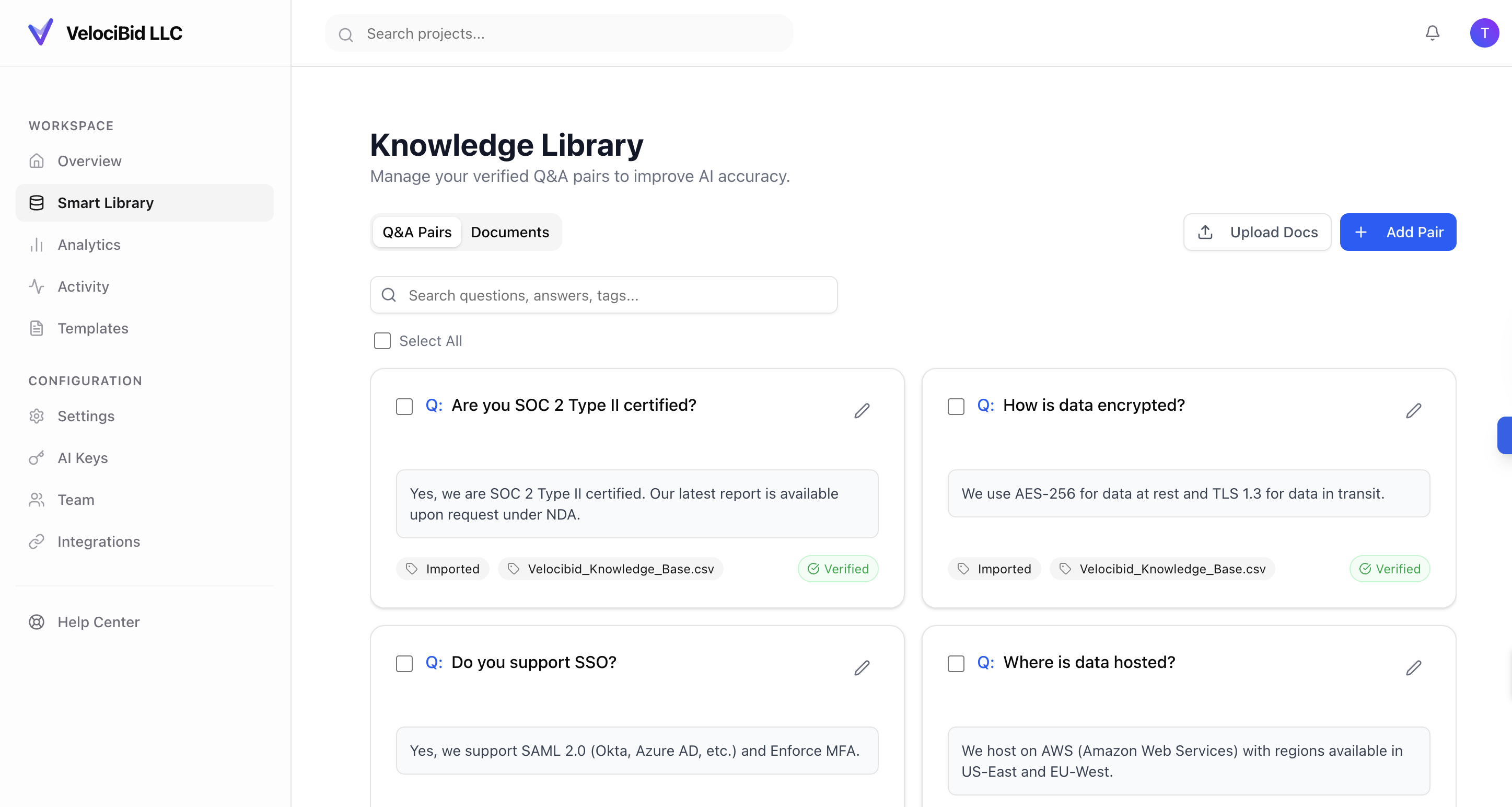
Task: Select the 'How is data encrypted?' checkbox
Action: 956,406
